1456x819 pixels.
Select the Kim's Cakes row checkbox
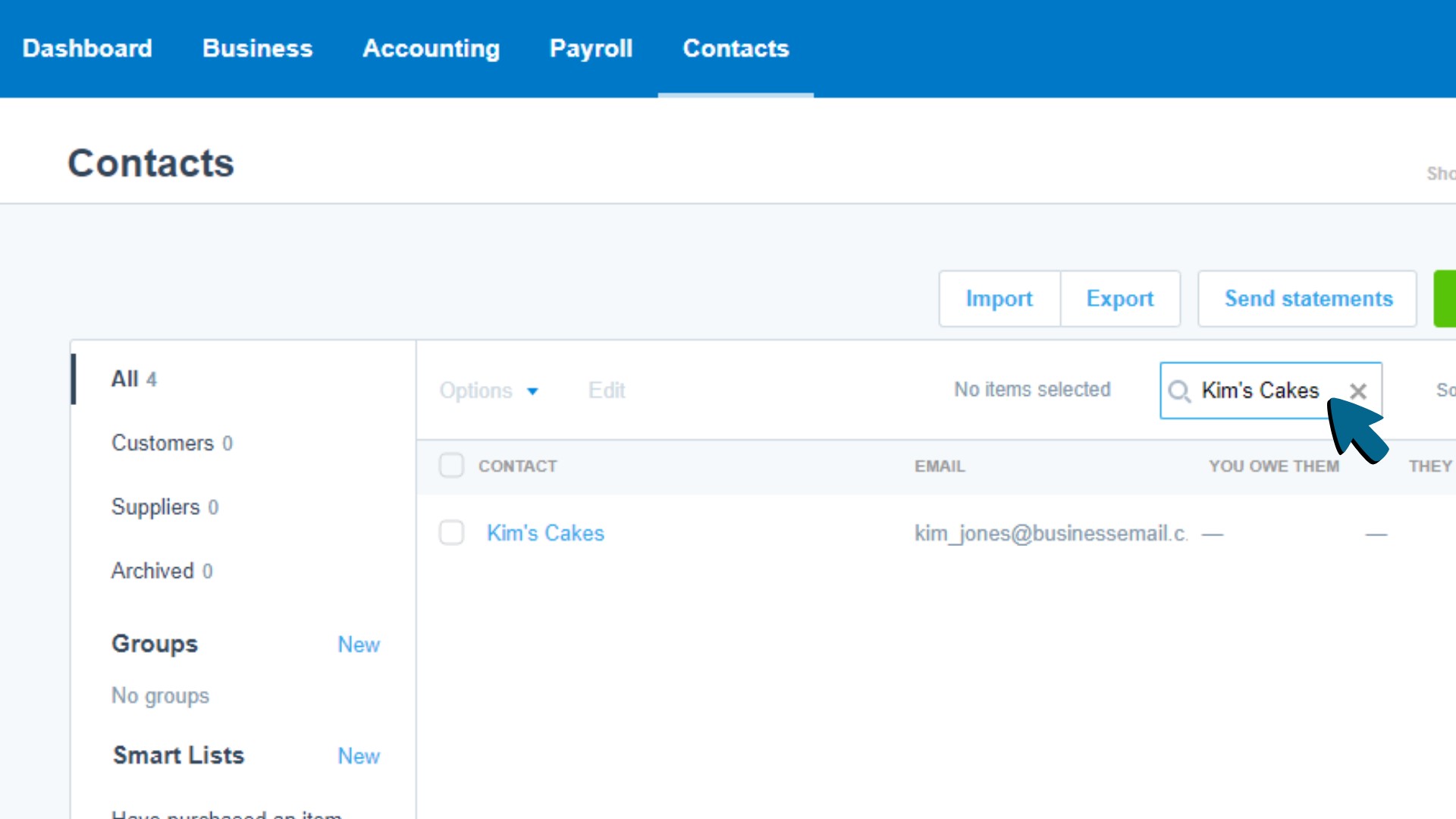451,532
